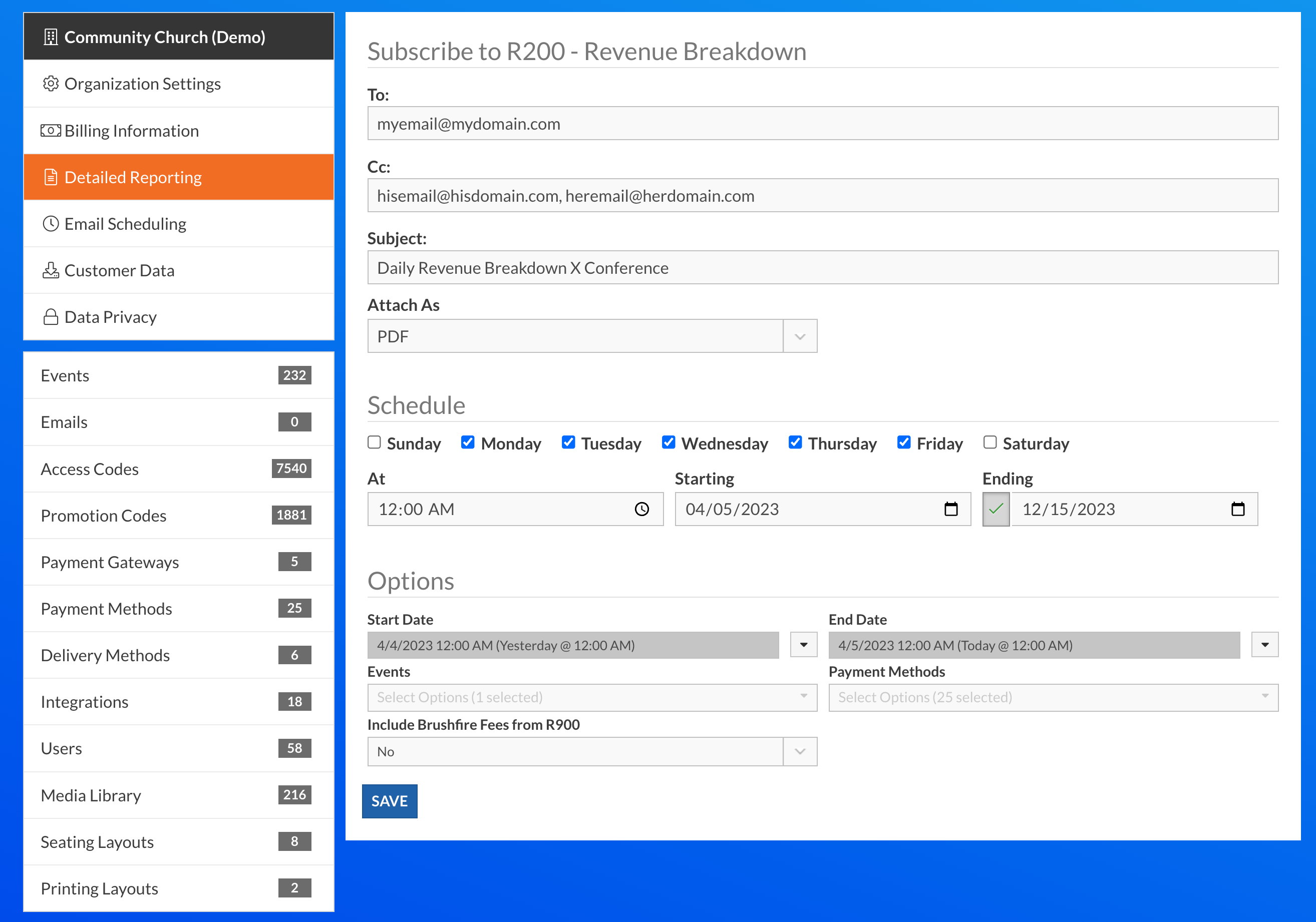Screen dimensions: 1316x922
Task: Open the Attach As PDF dropdown
Action: click(x=592, y=336)
